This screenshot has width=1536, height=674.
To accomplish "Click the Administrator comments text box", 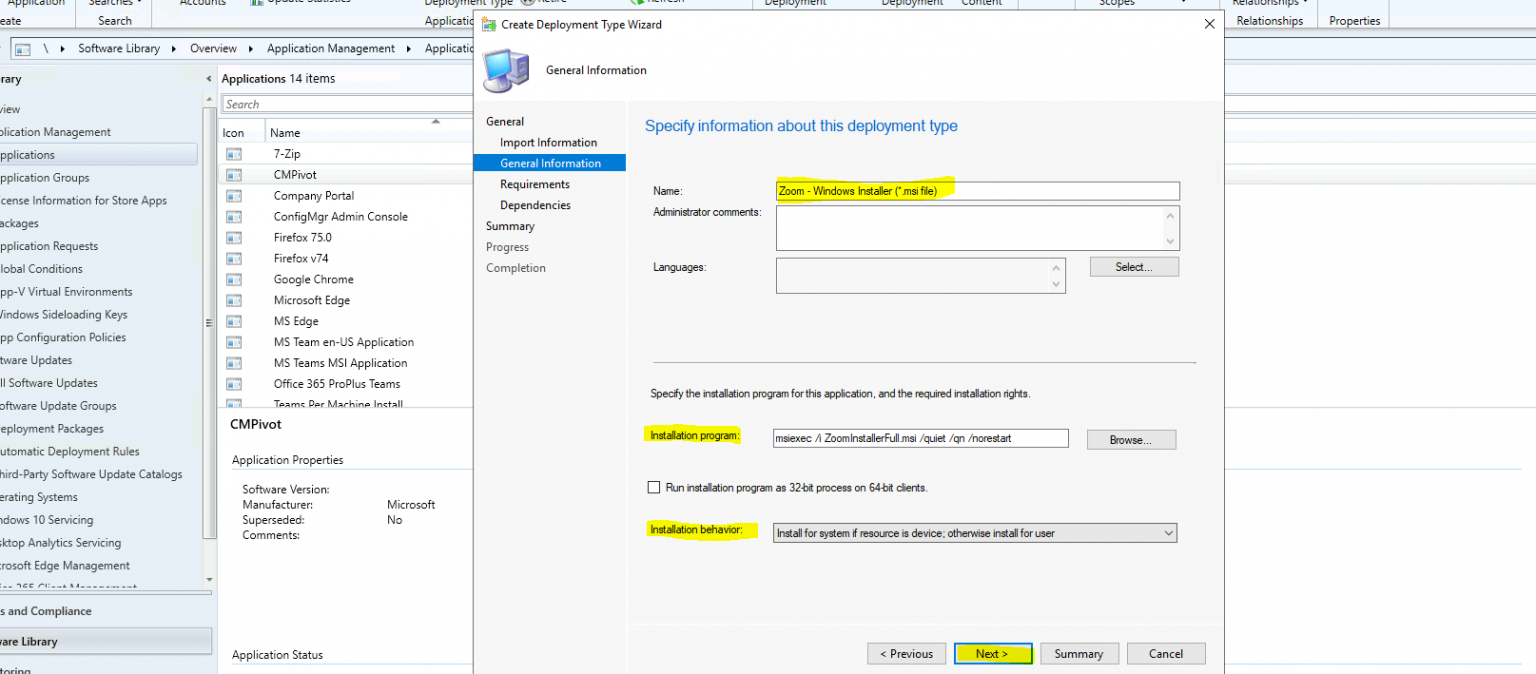I will (x=969, y=228).
